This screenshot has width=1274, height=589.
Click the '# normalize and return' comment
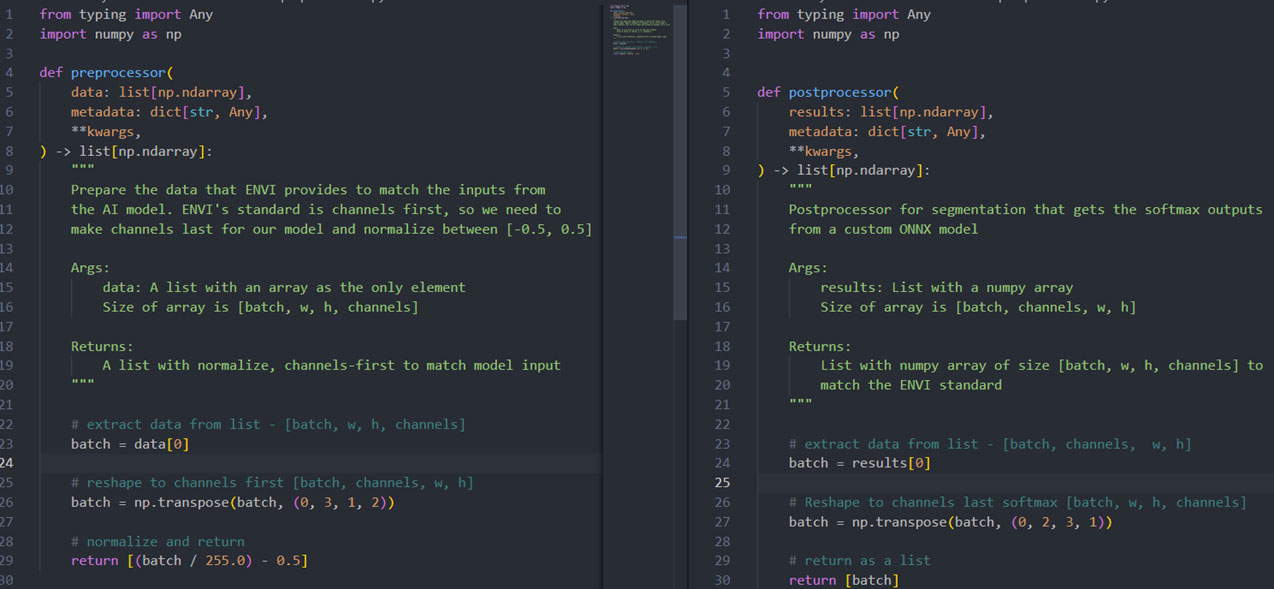(157, 541)
